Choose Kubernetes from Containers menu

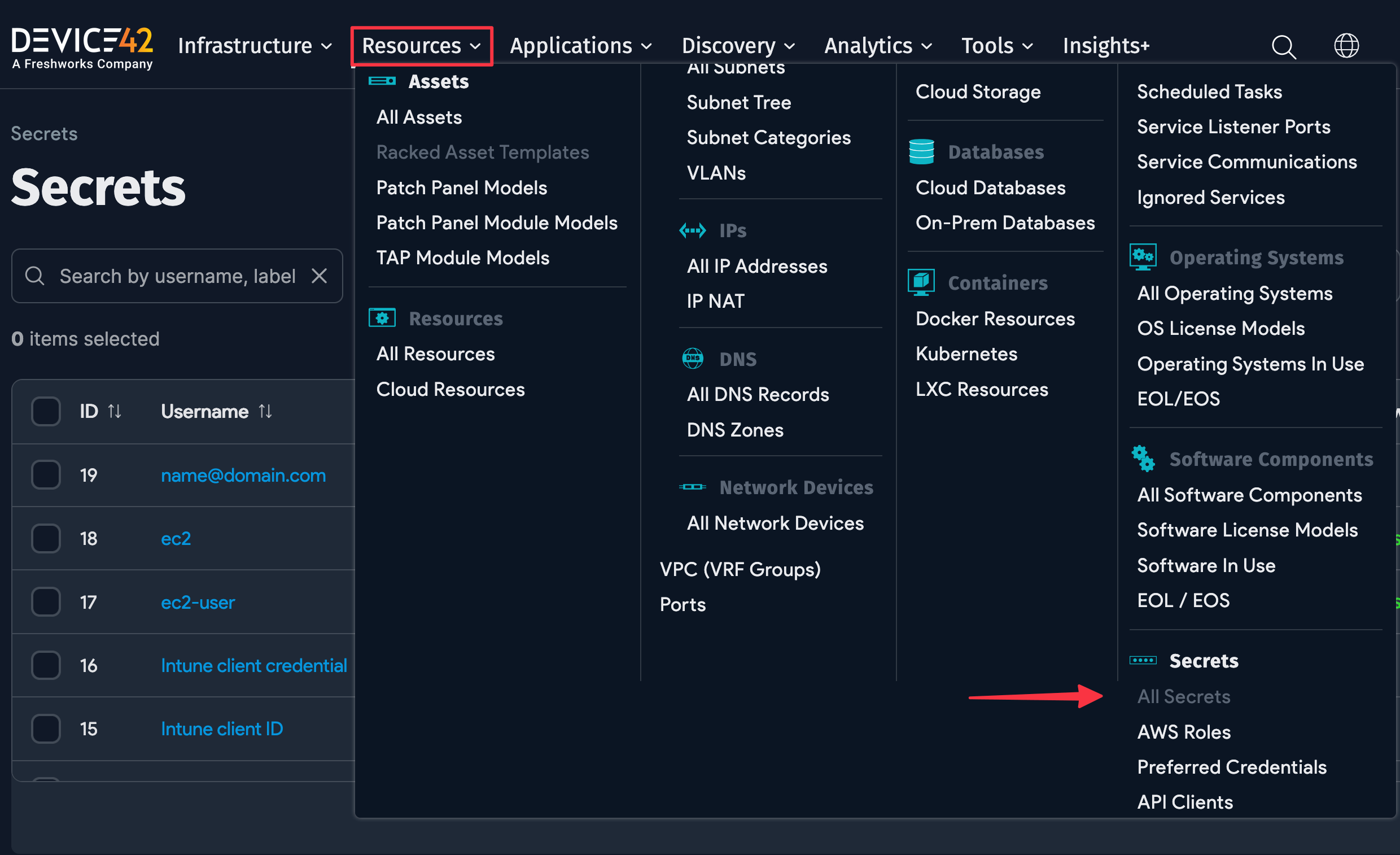point(966,354)
